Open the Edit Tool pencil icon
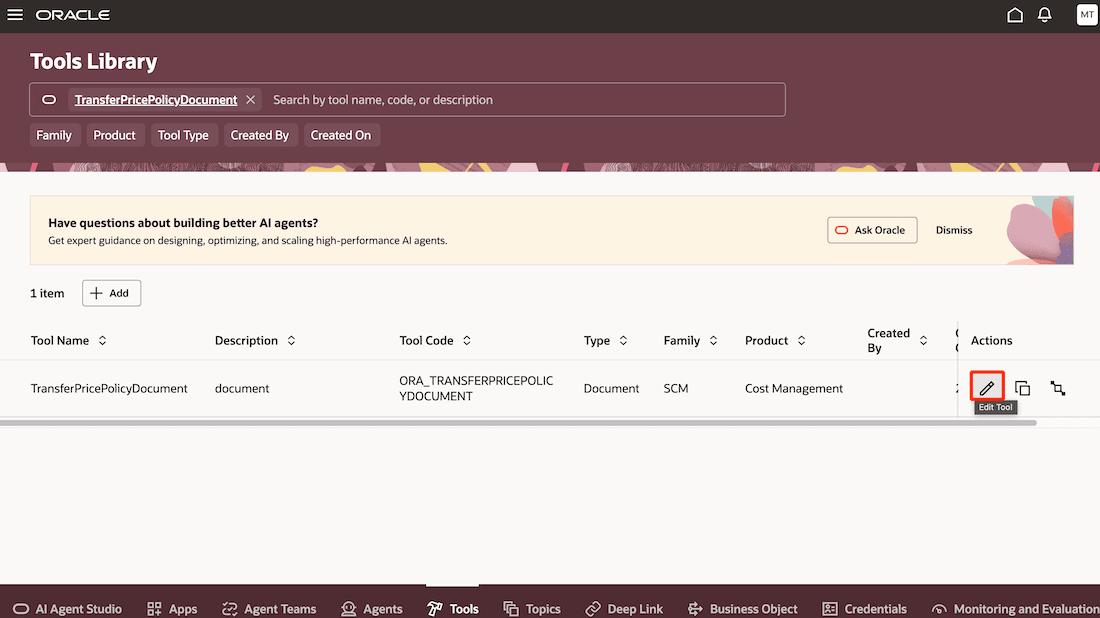Viewport: 1100px width, 618px height. tap(987, 387)
